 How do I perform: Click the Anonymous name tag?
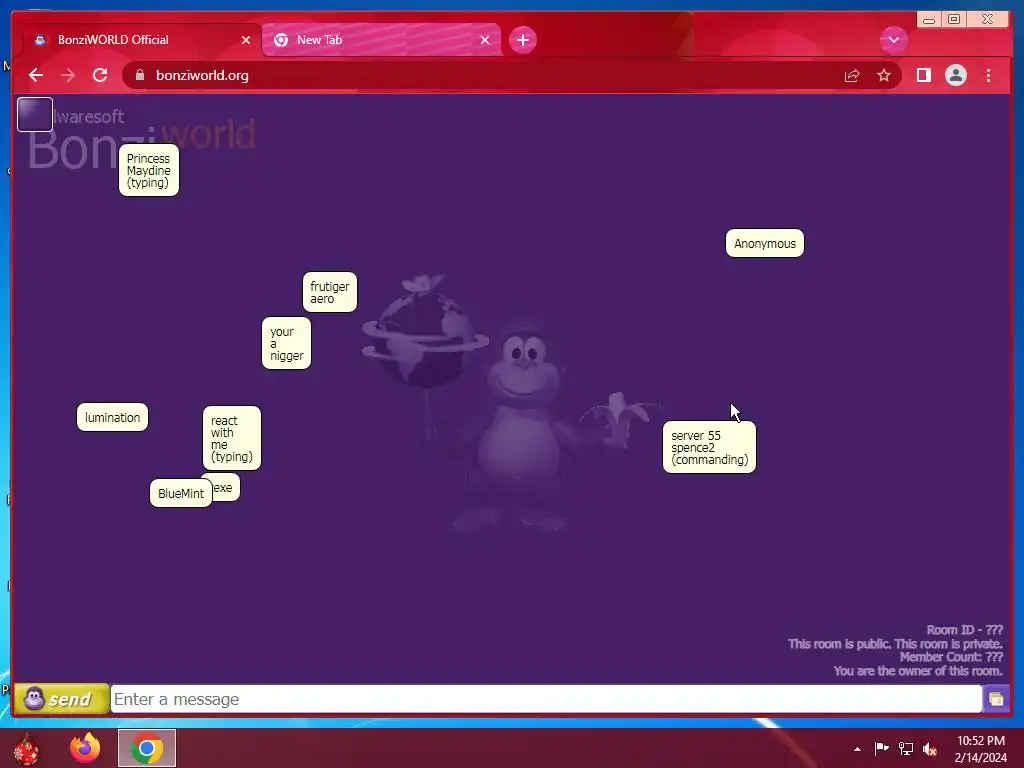[765, 244]
